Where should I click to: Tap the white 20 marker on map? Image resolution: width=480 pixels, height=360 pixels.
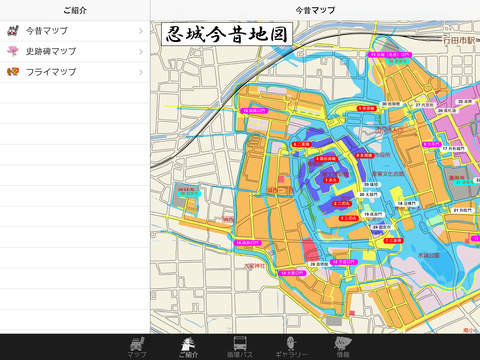pos(369,194)
